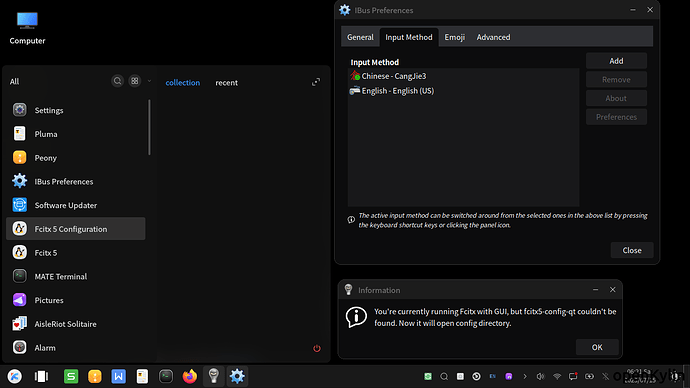
Task: Launch Pluma from the app list
Action: (76, 134)
